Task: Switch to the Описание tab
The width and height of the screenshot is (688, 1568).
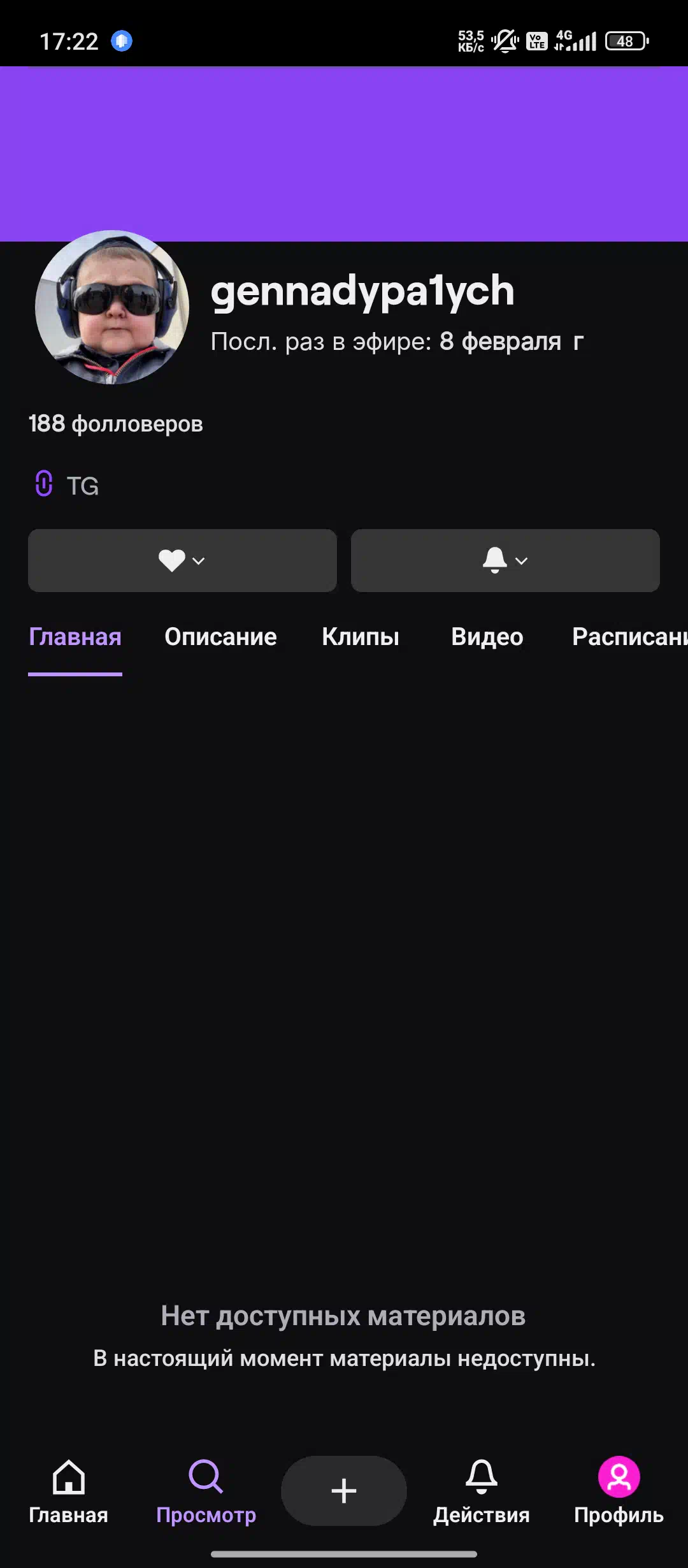Action: point(220,637)
